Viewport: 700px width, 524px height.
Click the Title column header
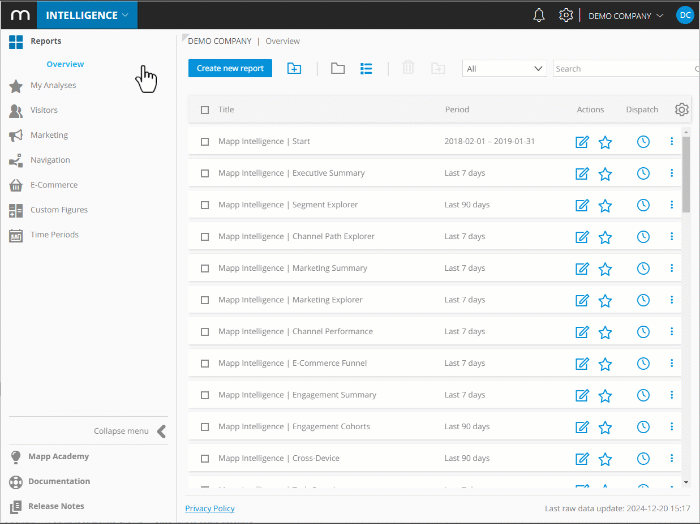226,109
